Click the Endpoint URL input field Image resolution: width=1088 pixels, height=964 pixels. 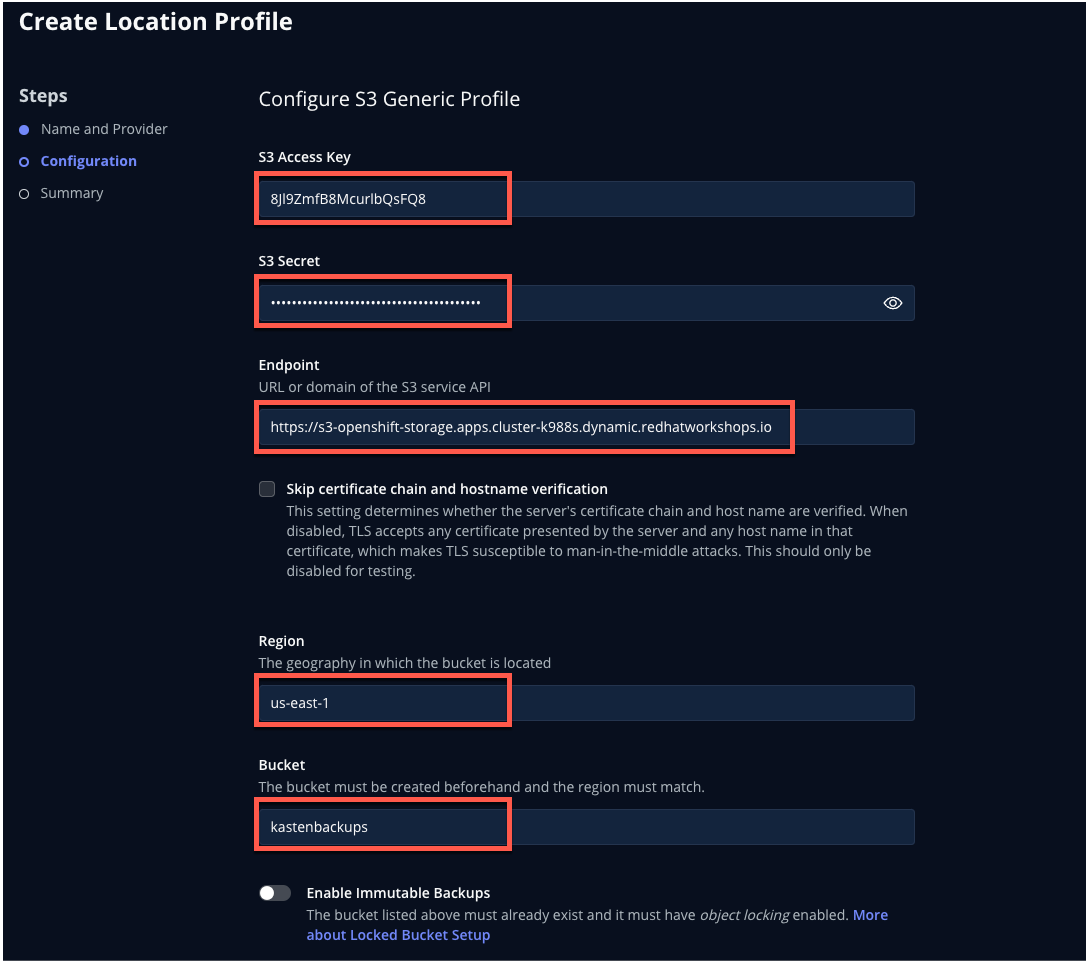coord(586,427)
